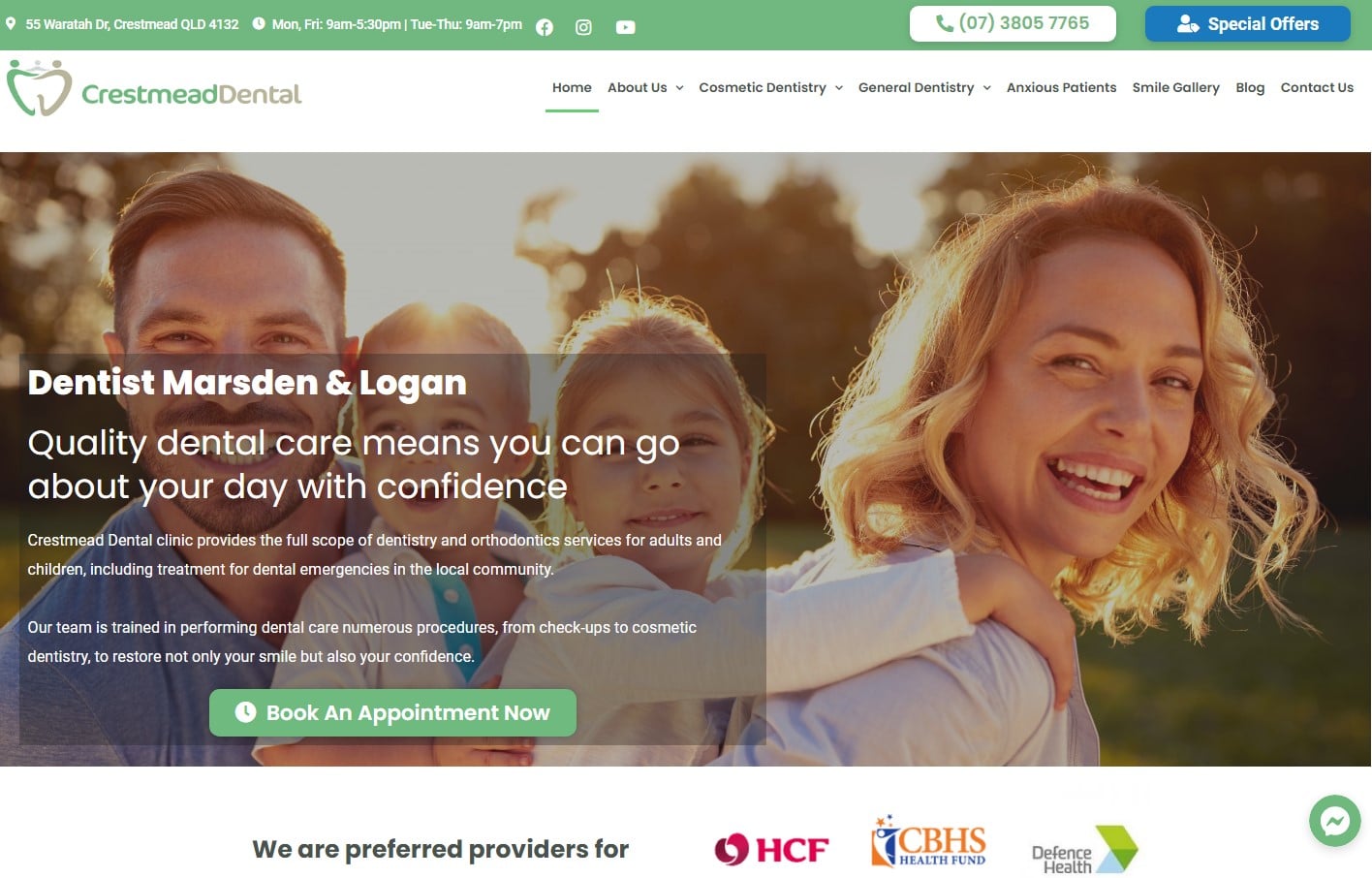Open the Contact Us link

1317,87
